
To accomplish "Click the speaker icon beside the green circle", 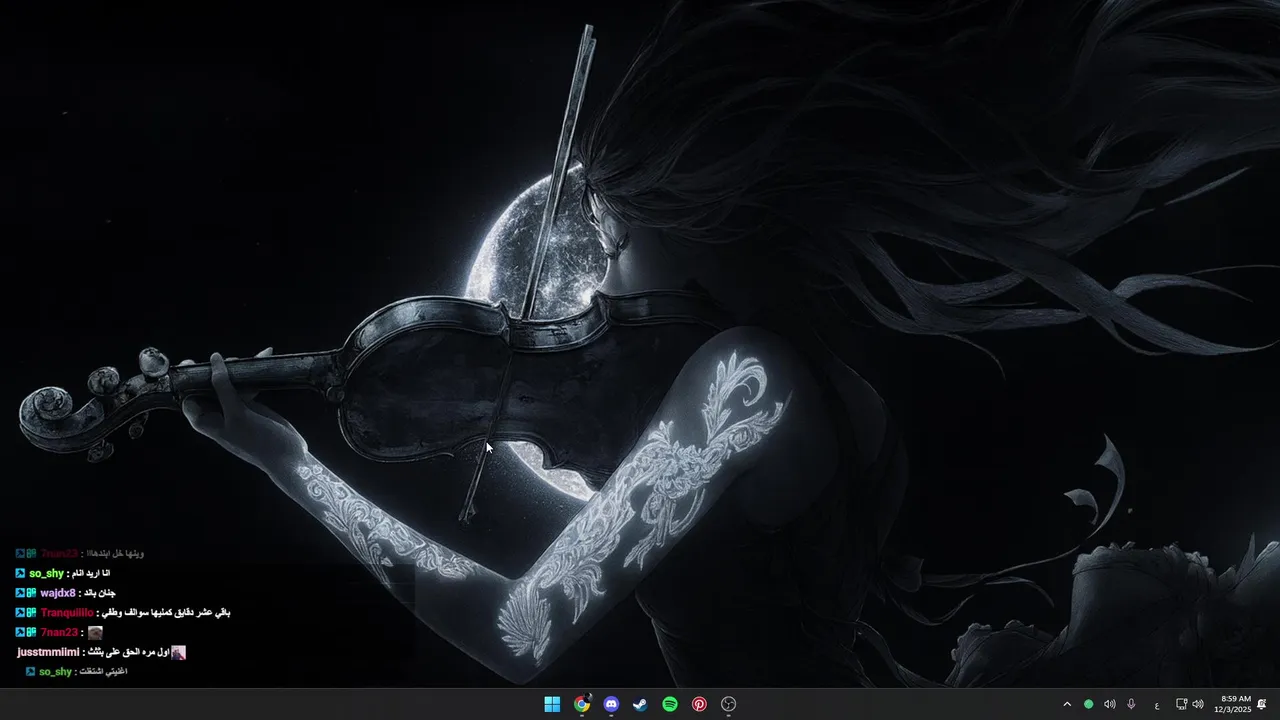I will (x=1109, y=704).
